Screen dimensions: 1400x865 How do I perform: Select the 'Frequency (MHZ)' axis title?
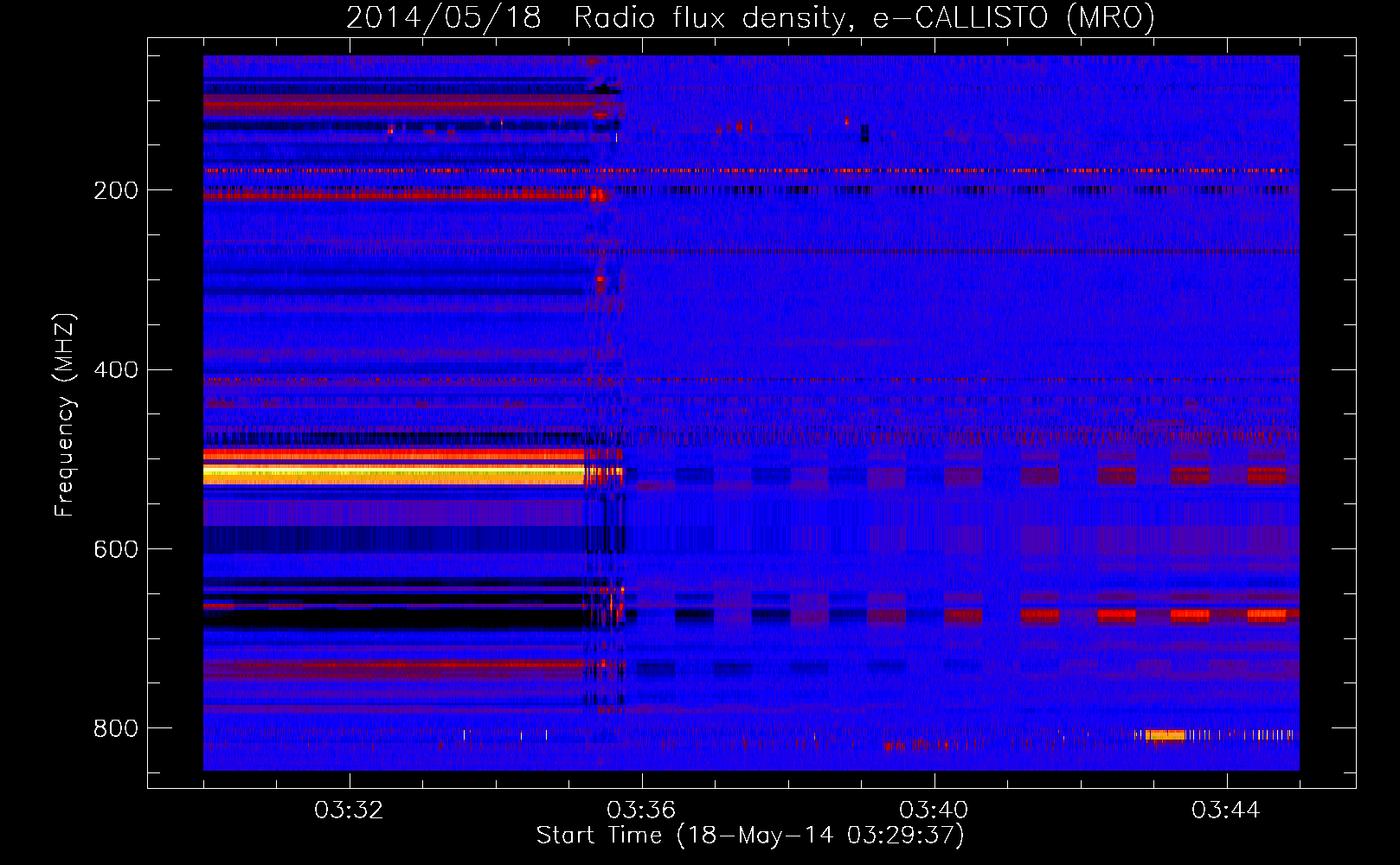click(x=65, y=414)
